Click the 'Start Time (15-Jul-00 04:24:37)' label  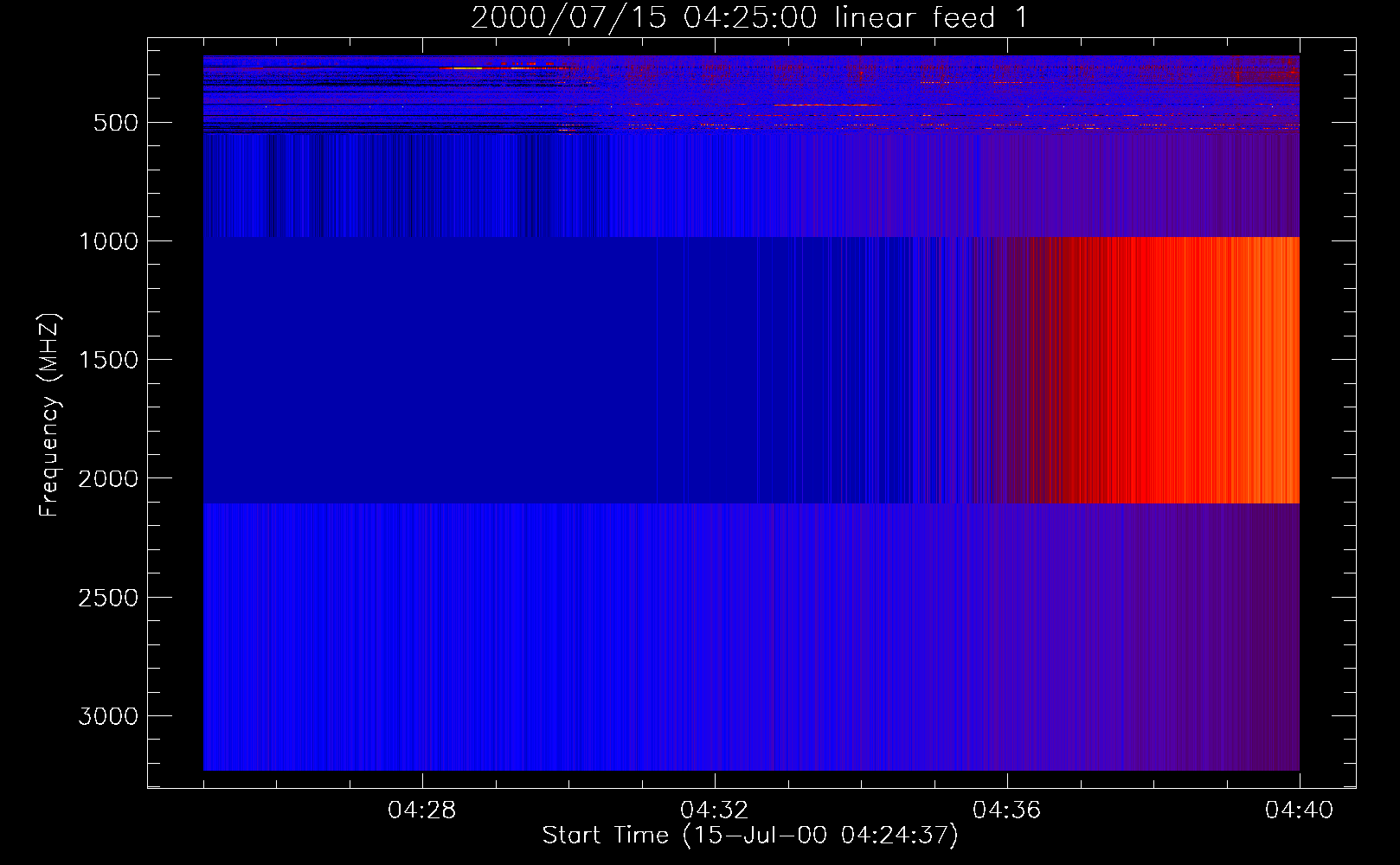point(750,836)
